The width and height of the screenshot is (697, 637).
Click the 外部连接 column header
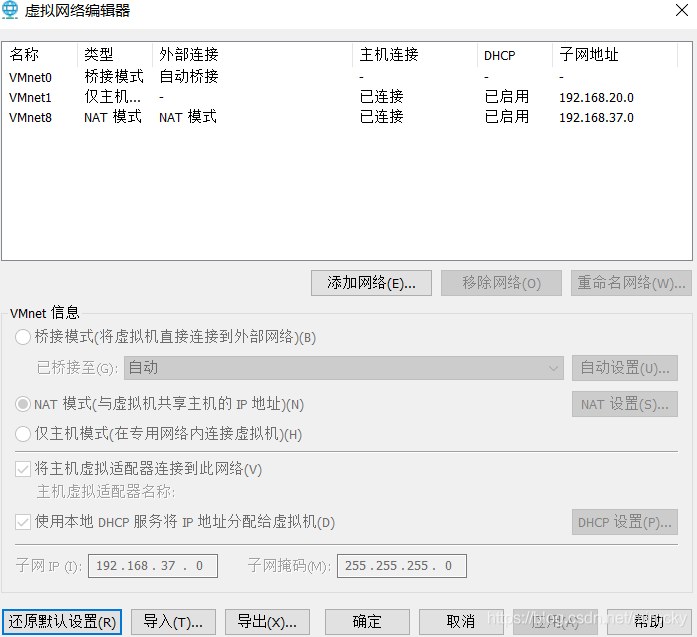pos(252,55)
